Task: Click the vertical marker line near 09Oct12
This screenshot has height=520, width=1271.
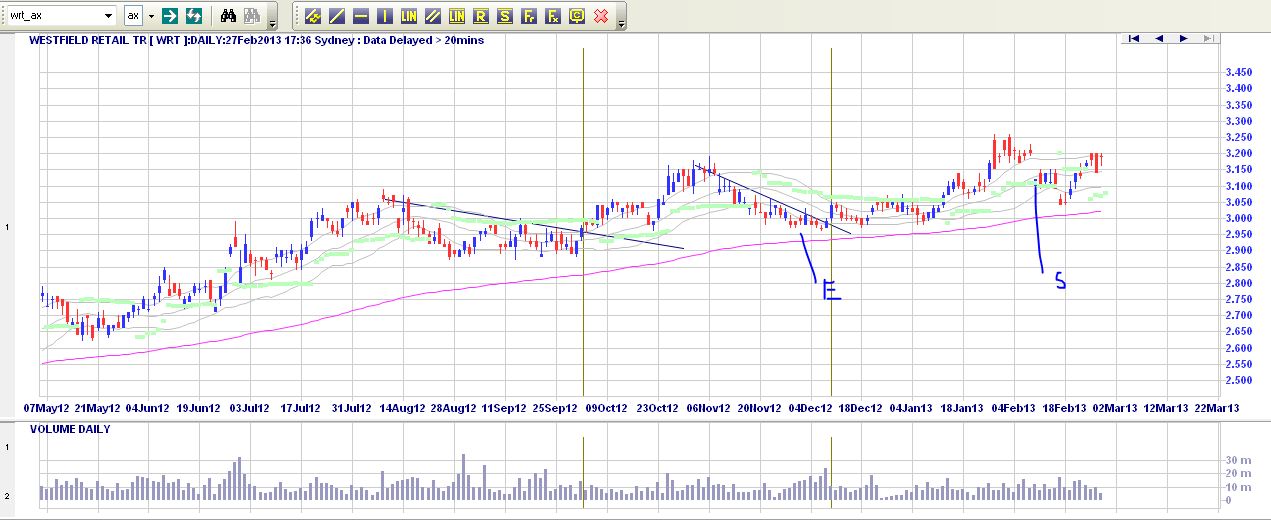Action: tap(583, 220)
